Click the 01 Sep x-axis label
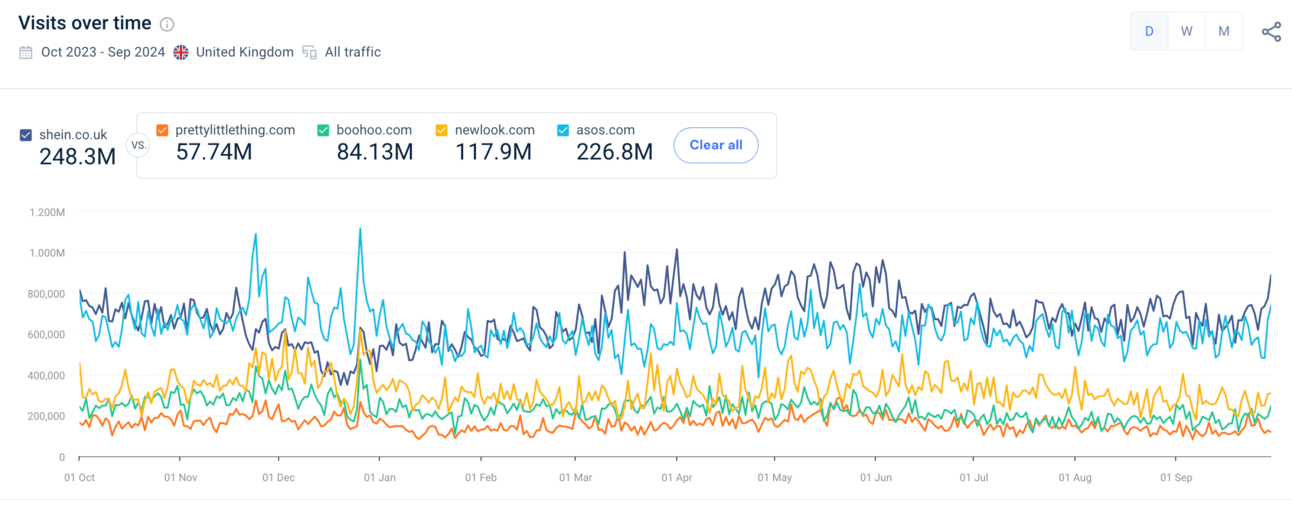The height and width of the screenshot is (511, 1292). 1176,478
